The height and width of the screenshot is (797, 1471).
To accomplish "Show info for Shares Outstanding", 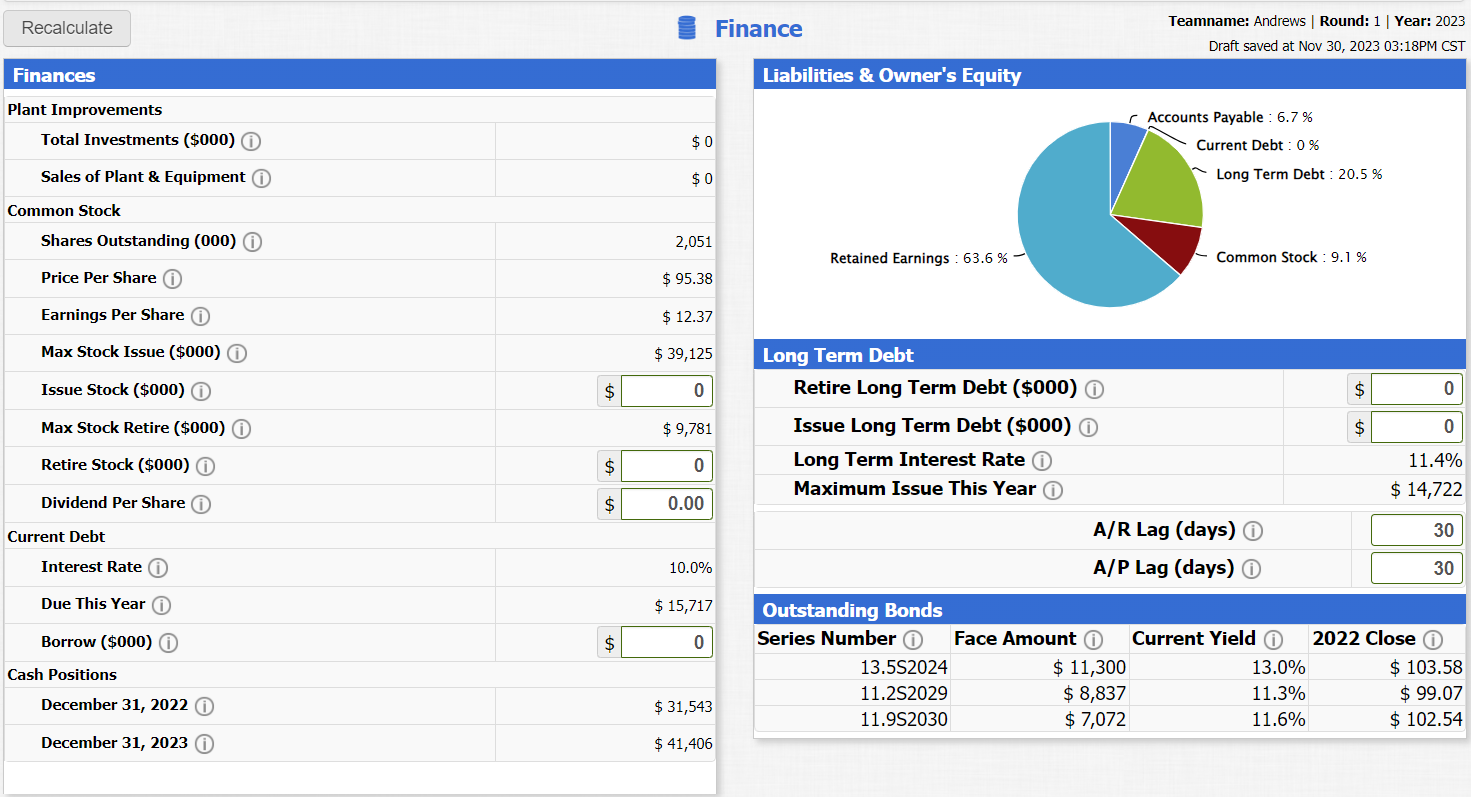I will click(253, 242).
